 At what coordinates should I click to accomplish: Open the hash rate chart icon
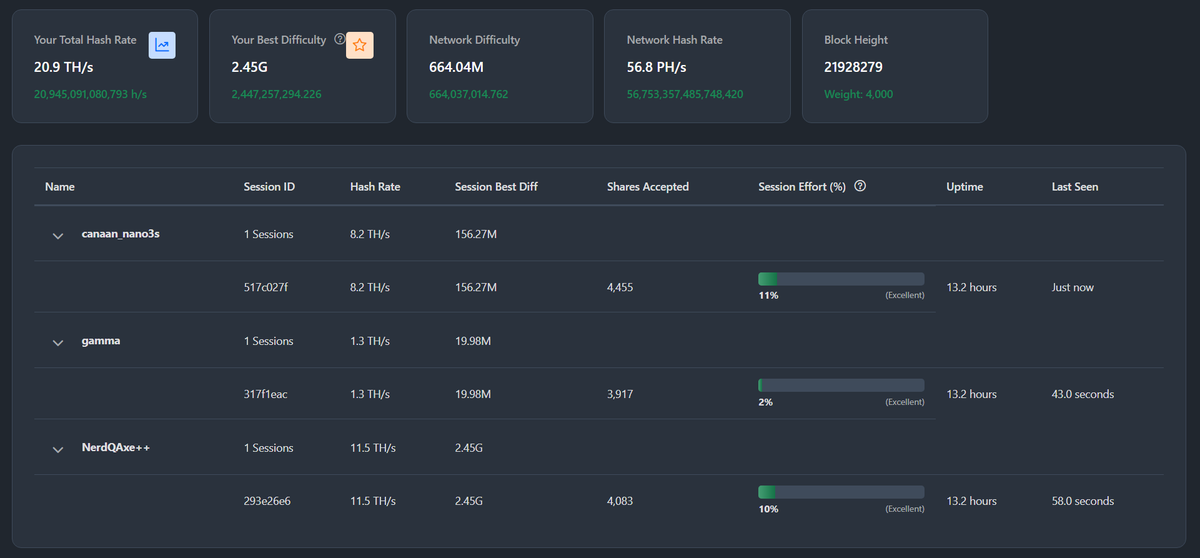[162, 45]
